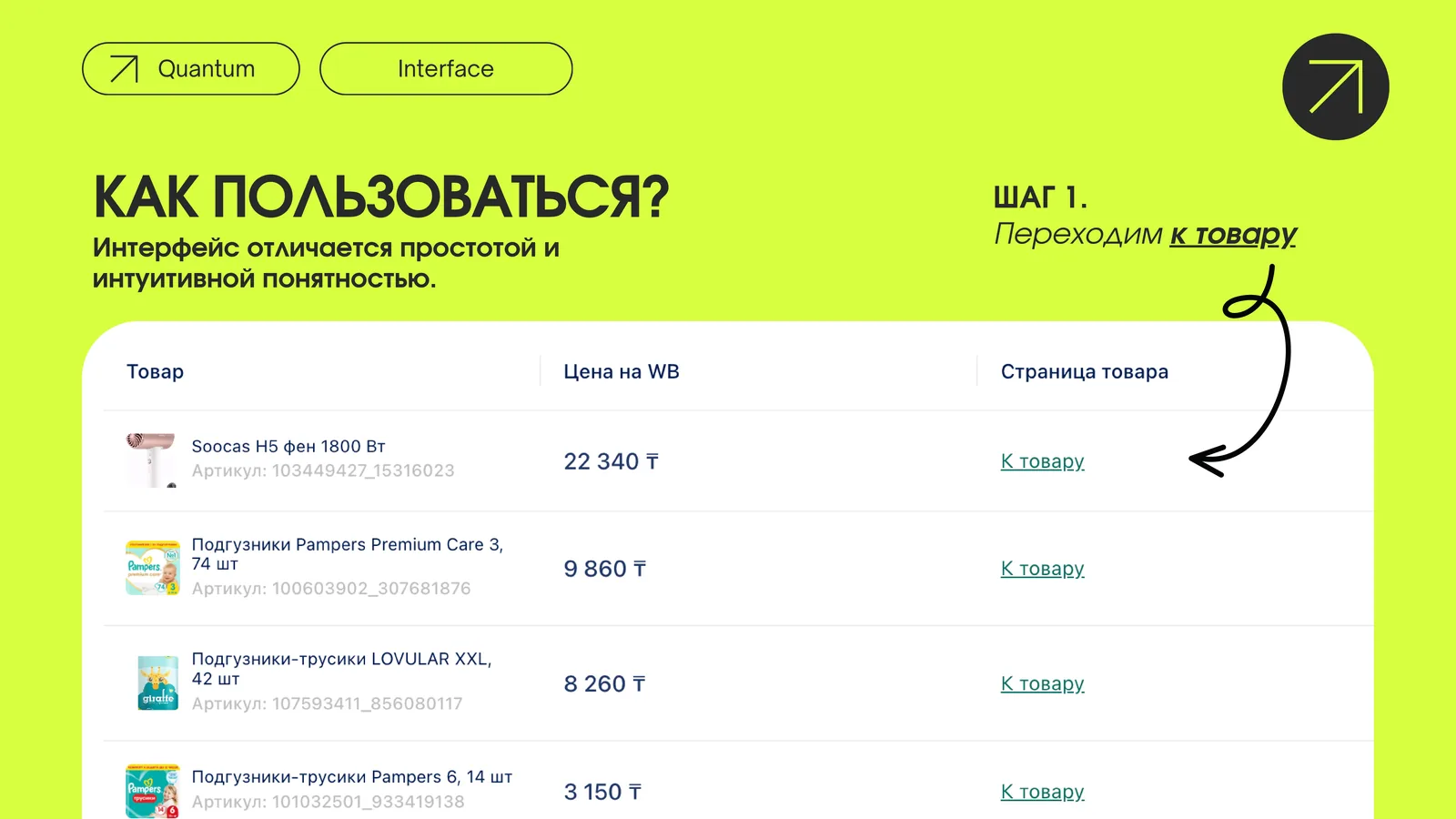
Task: Select the Interface badge
Action: point(445,67)
